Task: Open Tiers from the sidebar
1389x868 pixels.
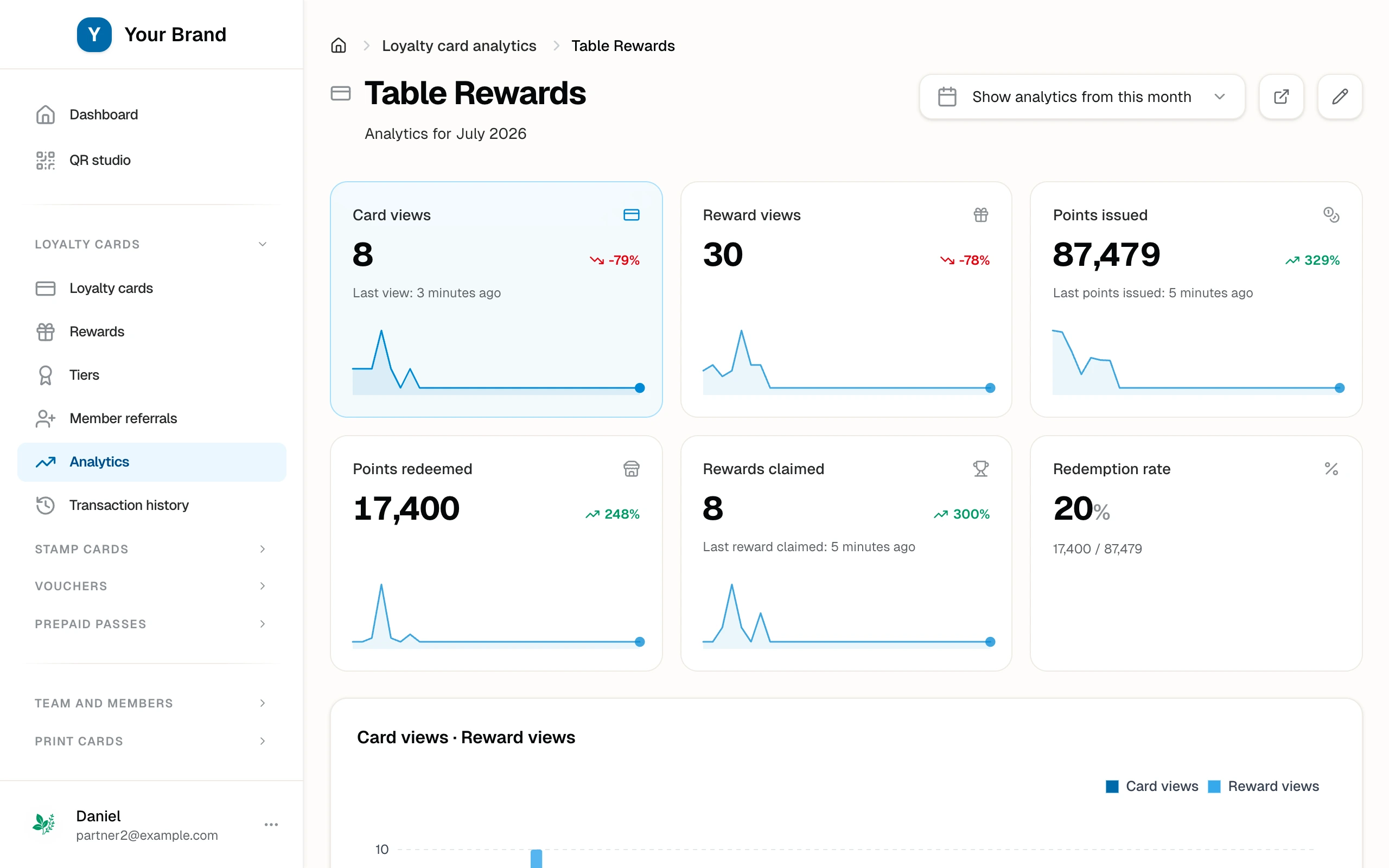Action: tap(151, 375)
